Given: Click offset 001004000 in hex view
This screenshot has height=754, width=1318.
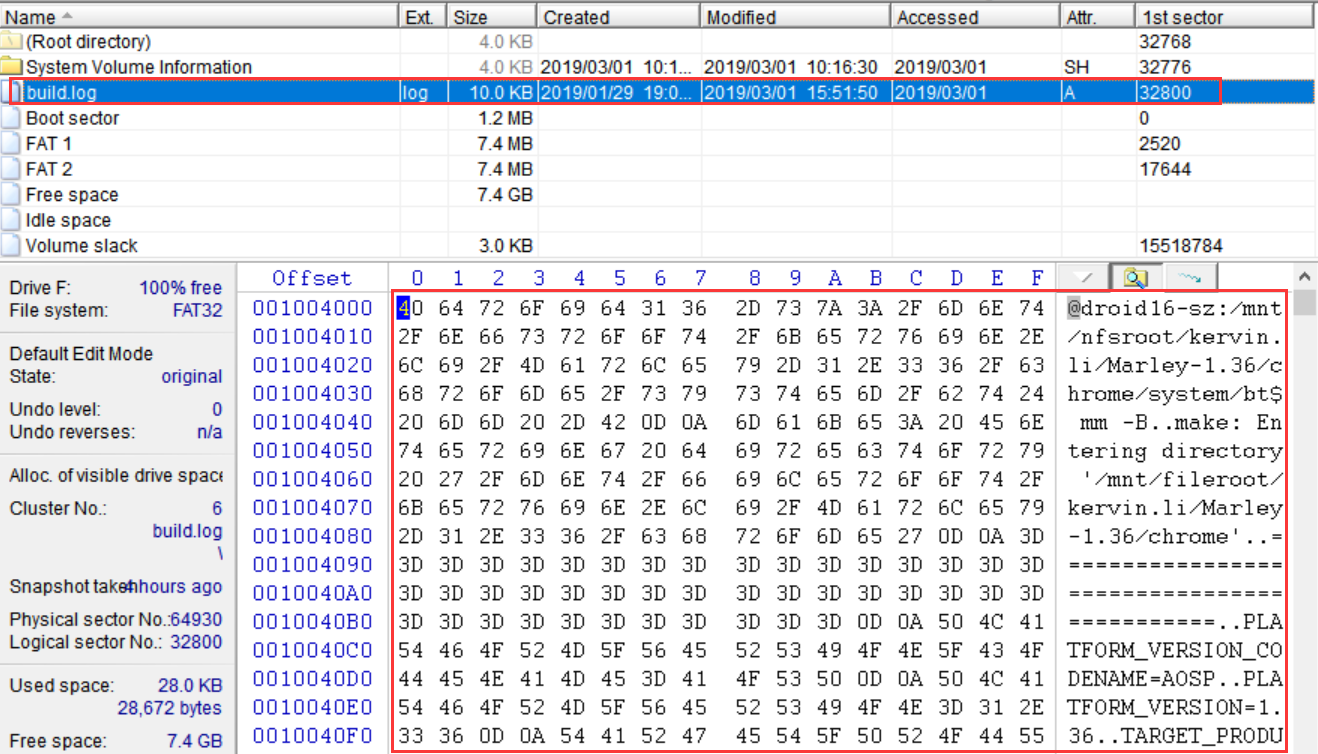Looking at the screenshot, I should pyautogui.click(x=312, y=308).
